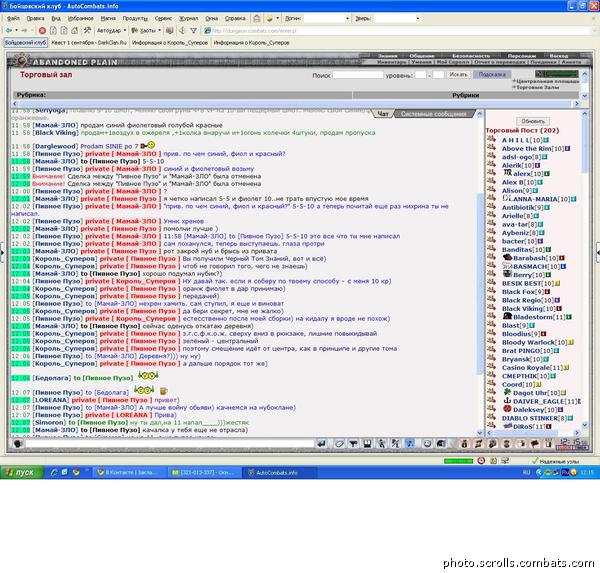The height and width of the screenshot is (573, 600).
Task: Open the Справка menu
Action: click(x=235, y=18)
